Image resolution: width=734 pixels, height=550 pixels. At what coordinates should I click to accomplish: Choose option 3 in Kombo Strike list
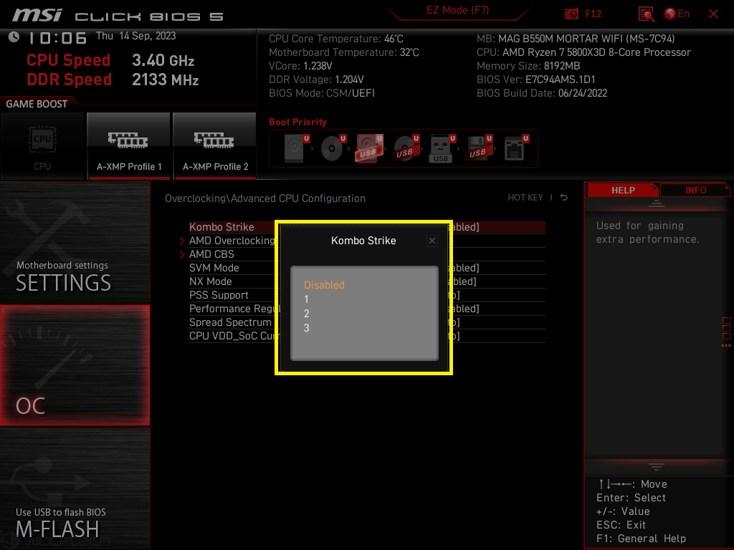pyautogui.click(x=307, y=328)
